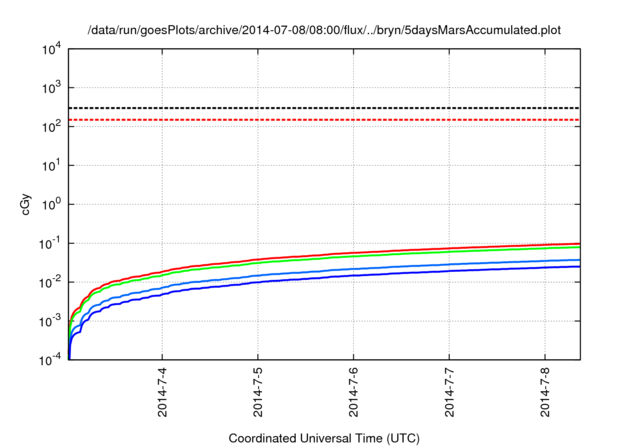Click the cGy y-axis label
Viewport: 640px width, 448px height.
[x=26, y=205]
